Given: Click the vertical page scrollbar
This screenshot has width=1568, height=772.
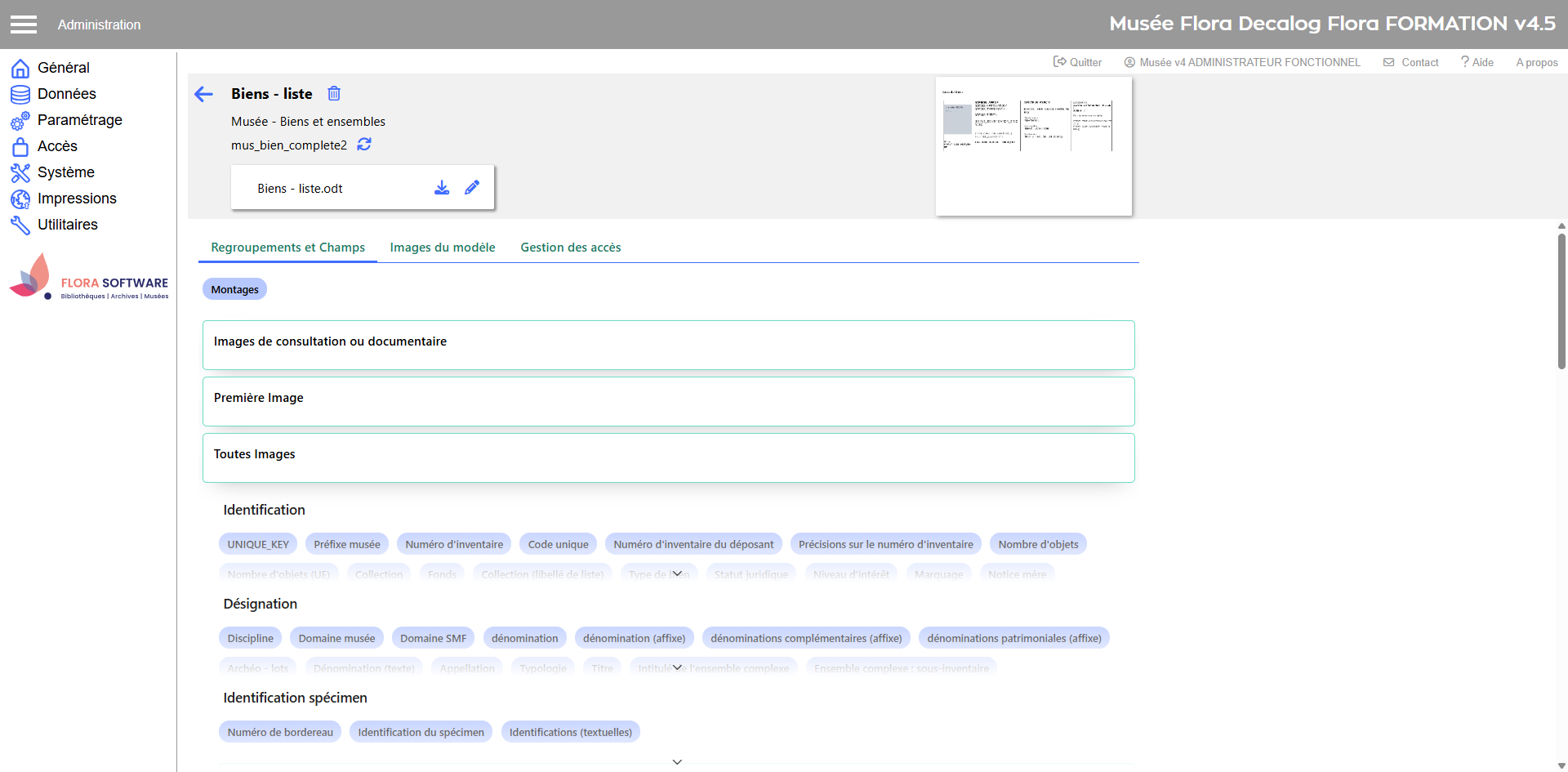Looking at the screenshot, I should click(1561, 302).
